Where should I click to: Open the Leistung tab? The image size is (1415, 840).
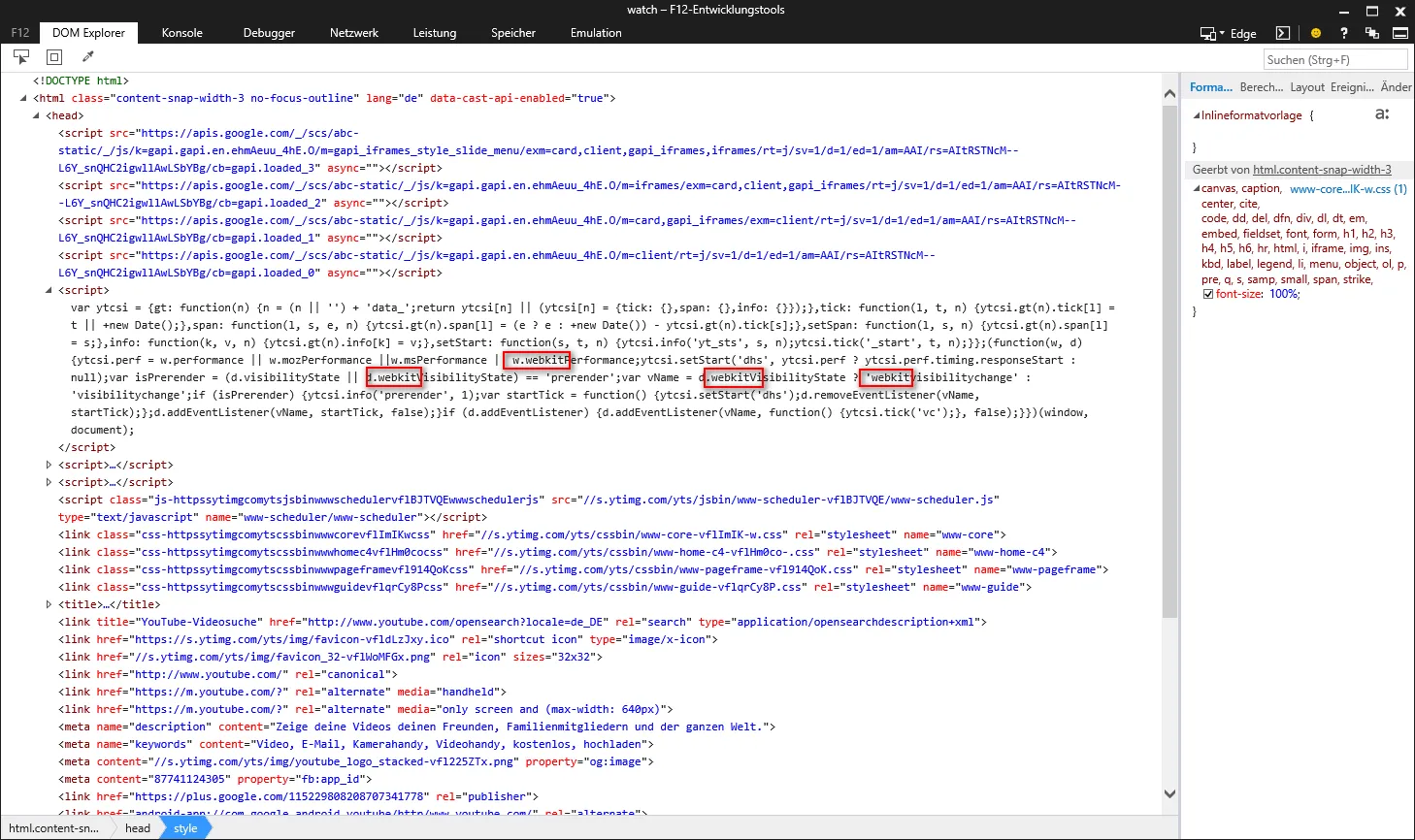435,33
